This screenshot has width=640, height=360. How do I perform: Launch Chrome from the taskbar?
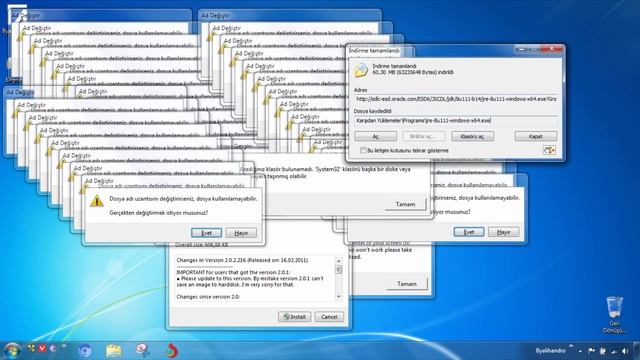coord(85,351)
